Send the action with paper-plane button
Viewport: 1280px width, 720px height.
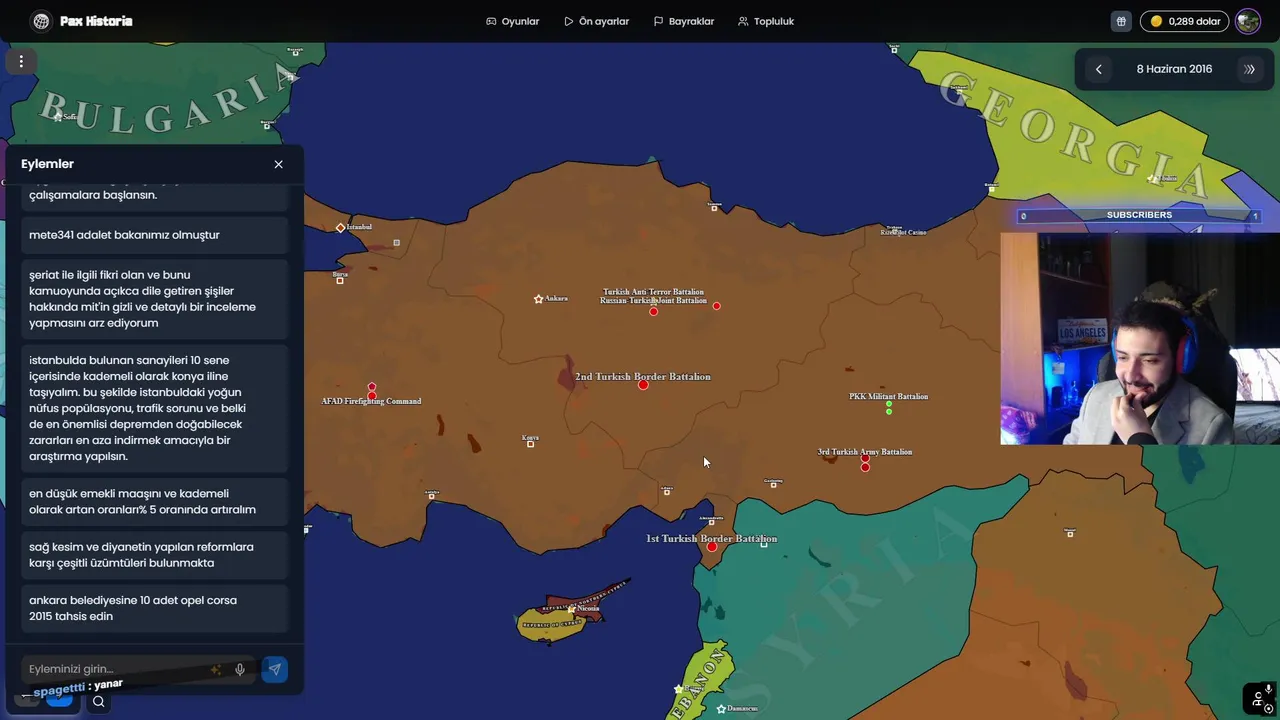[x=275, y=669]
